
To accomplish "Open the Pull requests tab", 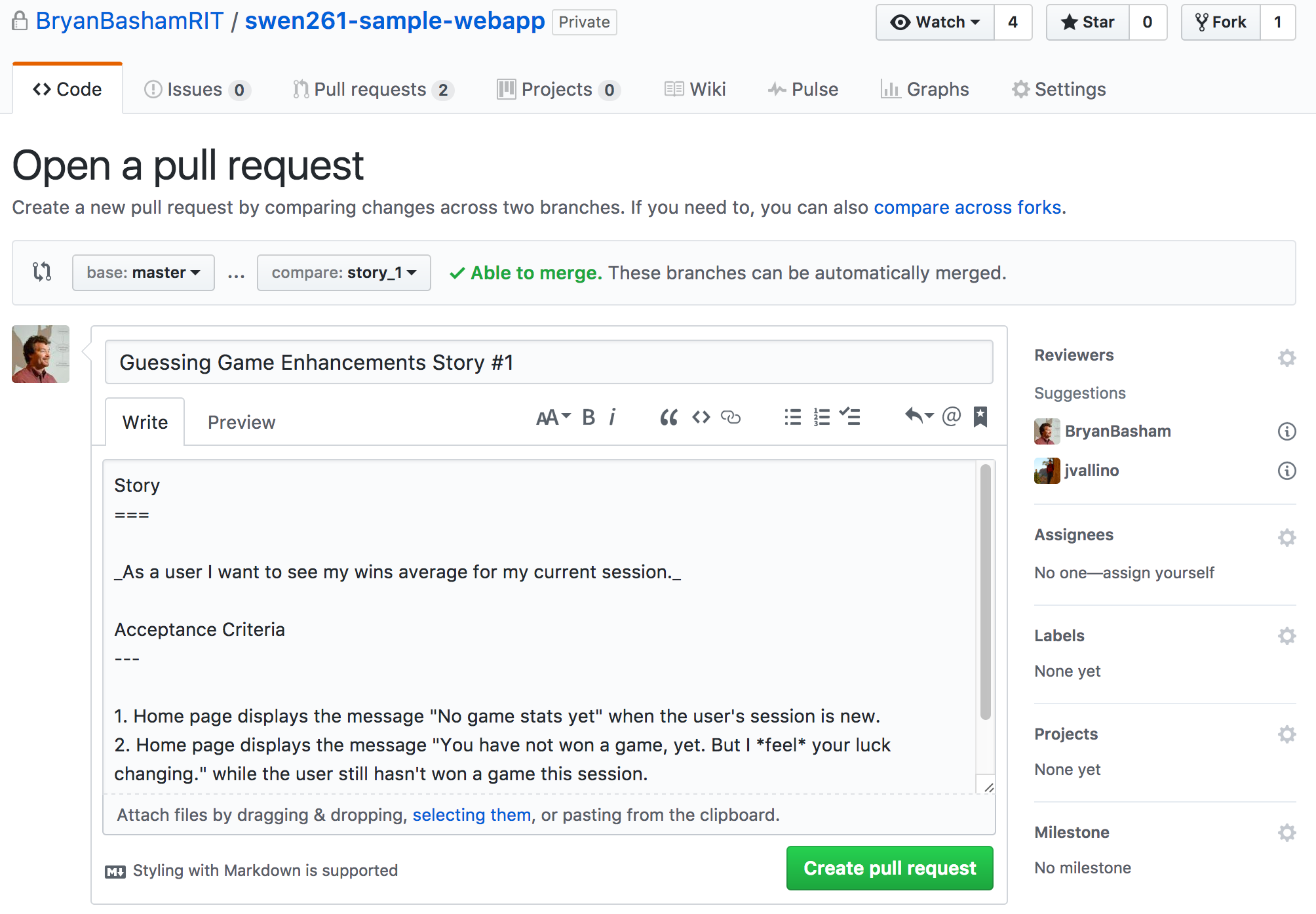I will click(x=373, y=89).
